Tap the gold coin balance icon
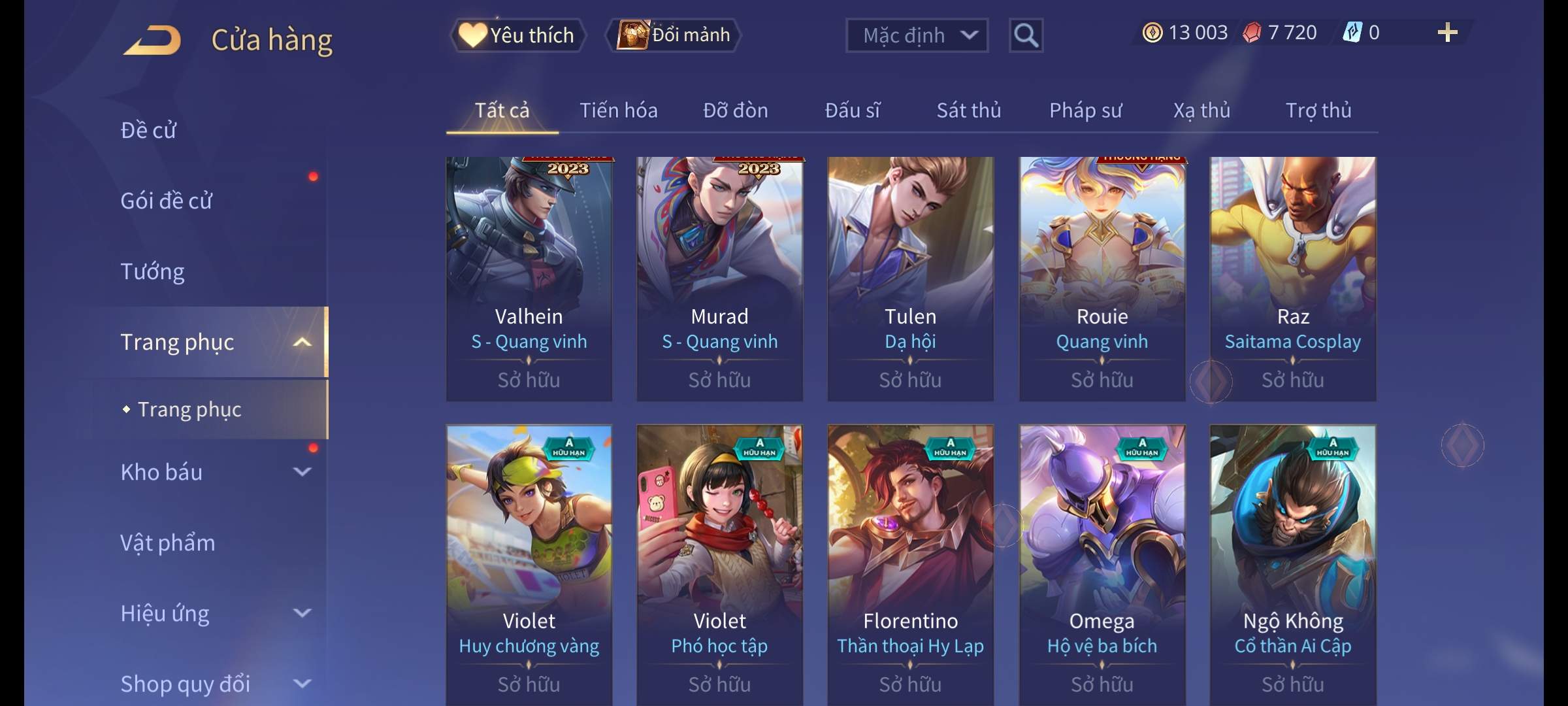1568x706 pixels. [x=1152, y=33]
